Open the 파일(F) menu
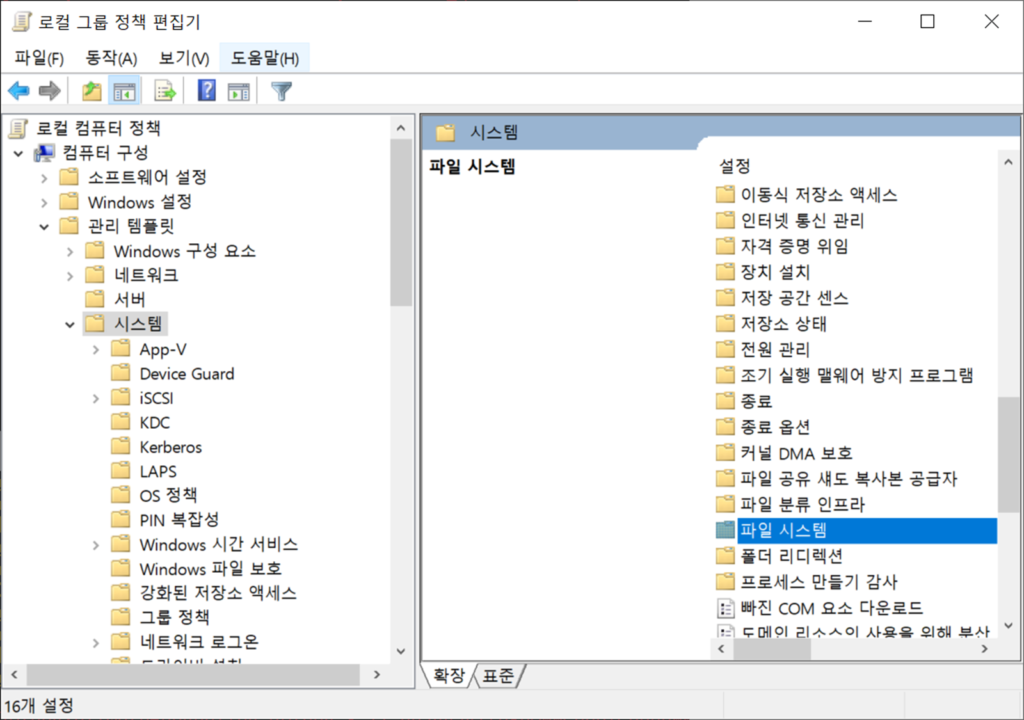The width and height of the screenshot is (1024, 720). coord(39,58)
